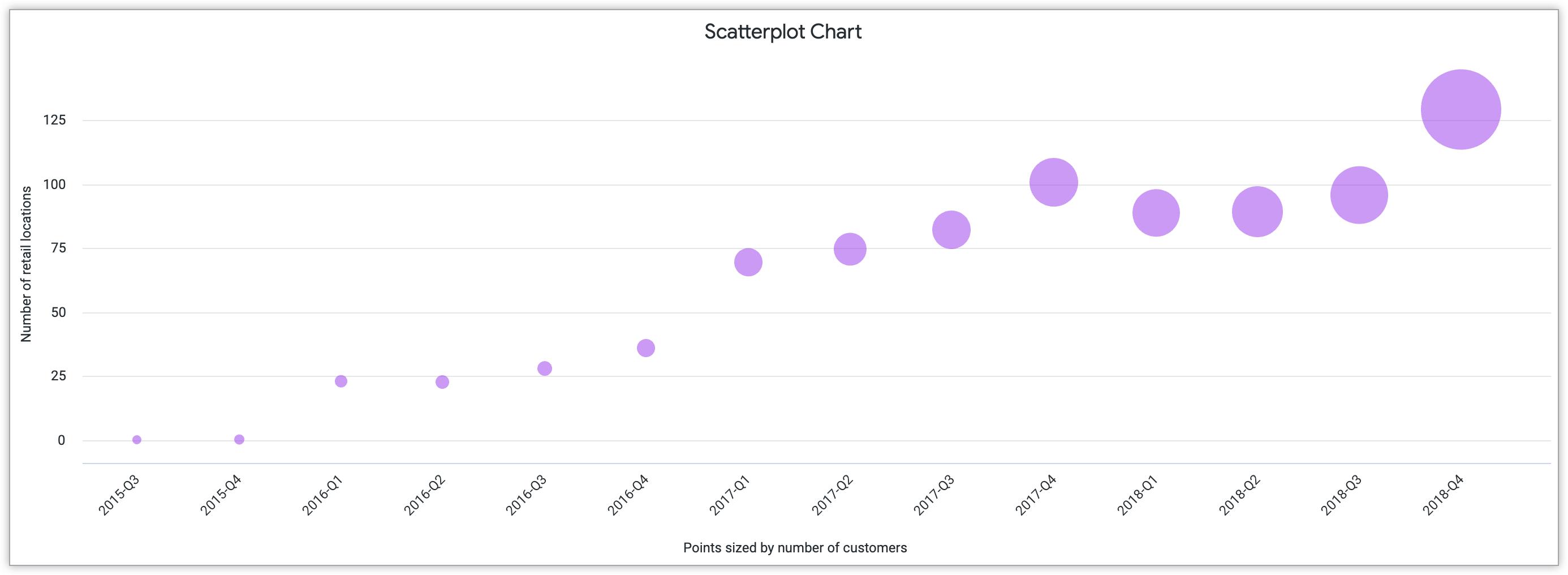Click the 2017-Q4 data bubble
This screenshot has width=1568, height=575.
pyautogui.click(x=1053, y=182)
